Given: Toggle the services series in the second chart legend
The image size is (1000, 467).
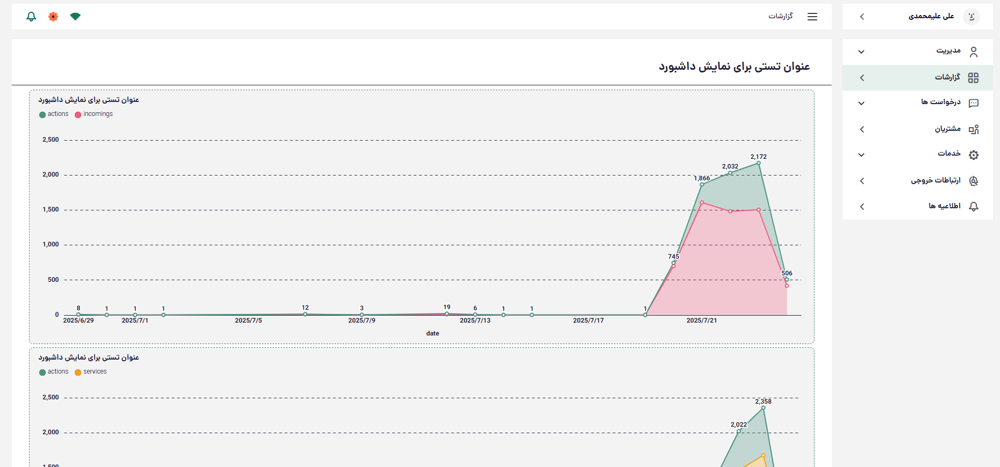Looking at the screenshot, I should 94,372.
